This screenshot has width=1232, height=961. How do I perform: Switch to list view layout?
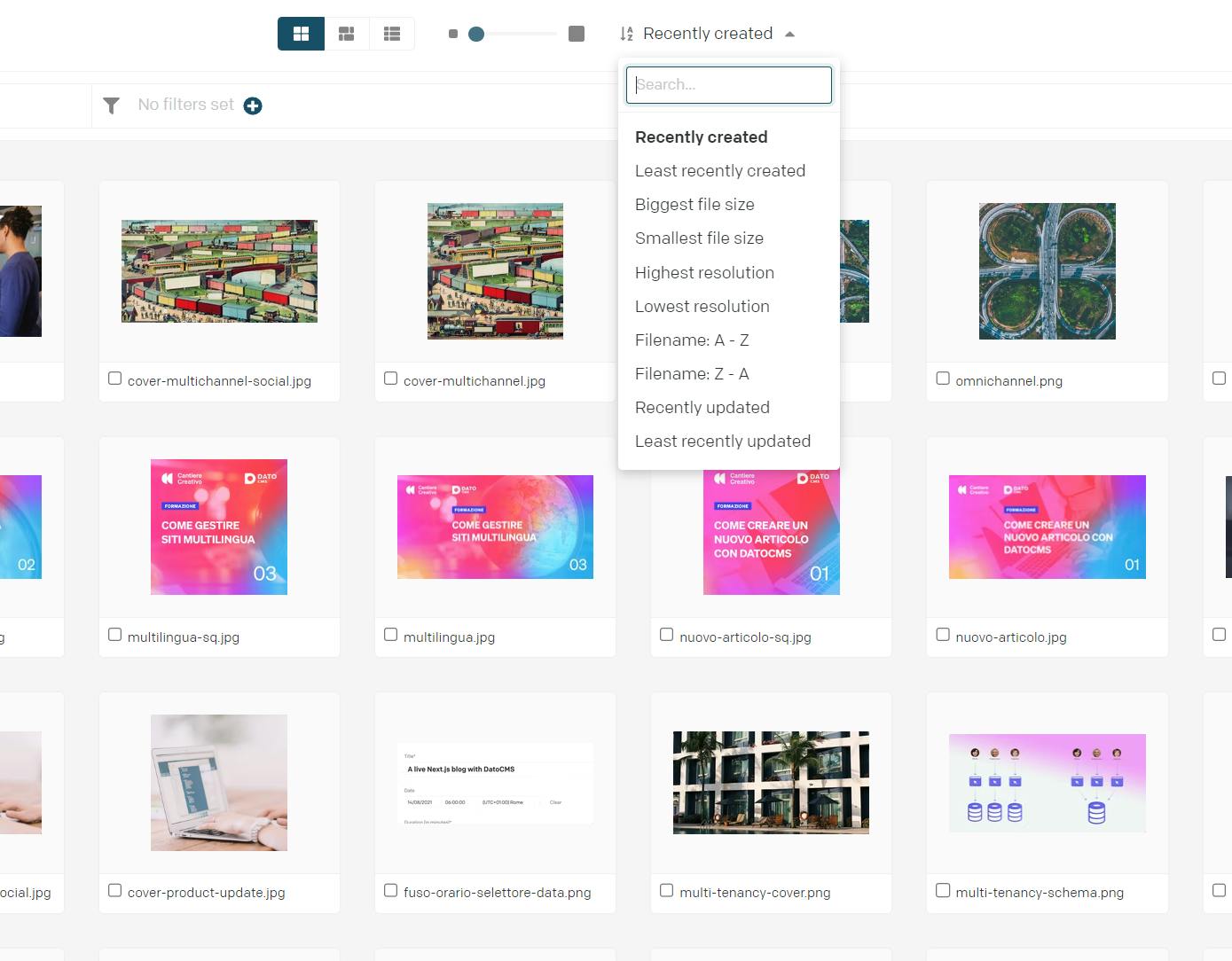coord(392,34)
